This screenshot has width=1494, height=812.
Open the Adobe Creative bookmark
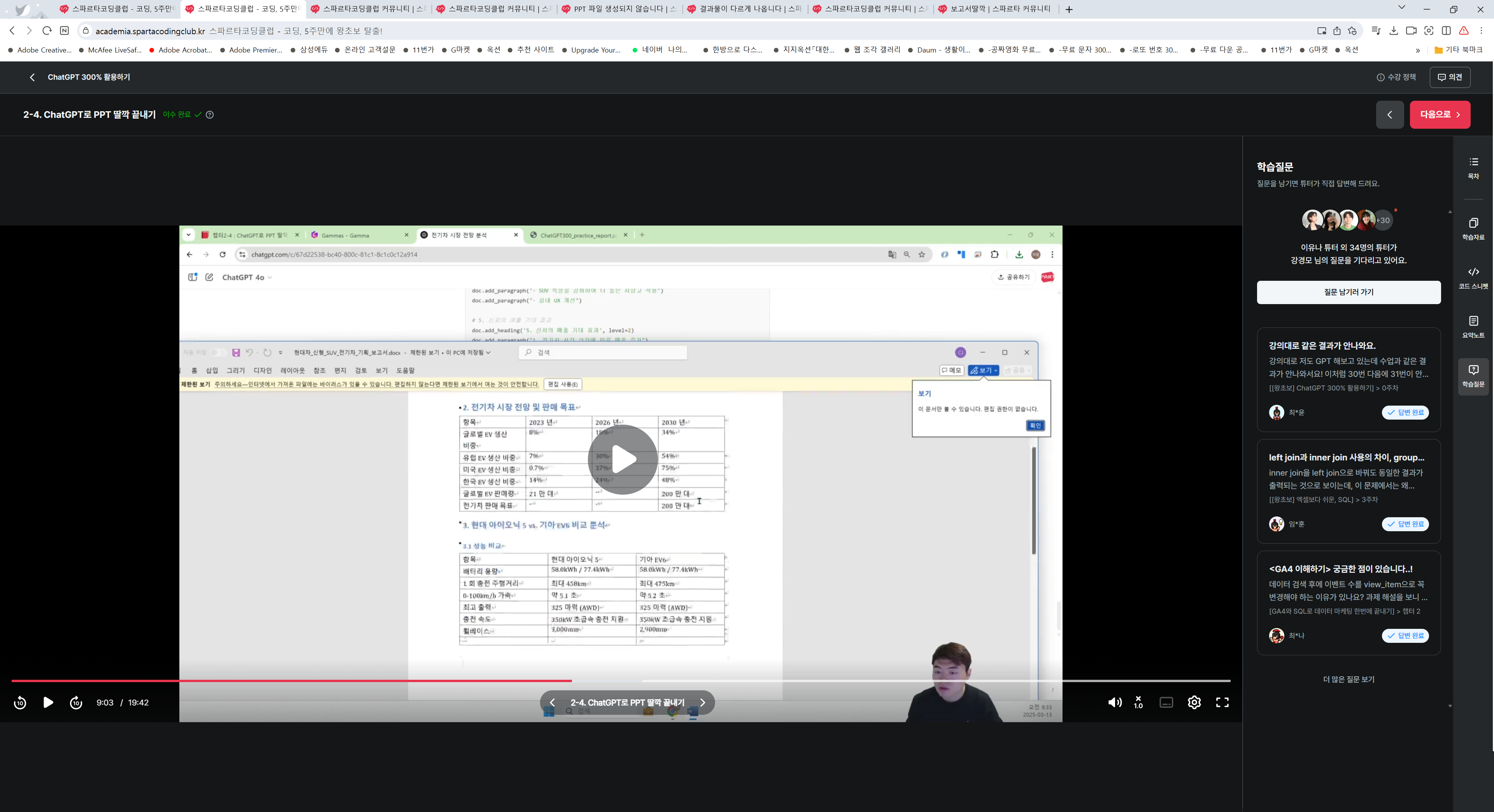click(x=40, y=51)
